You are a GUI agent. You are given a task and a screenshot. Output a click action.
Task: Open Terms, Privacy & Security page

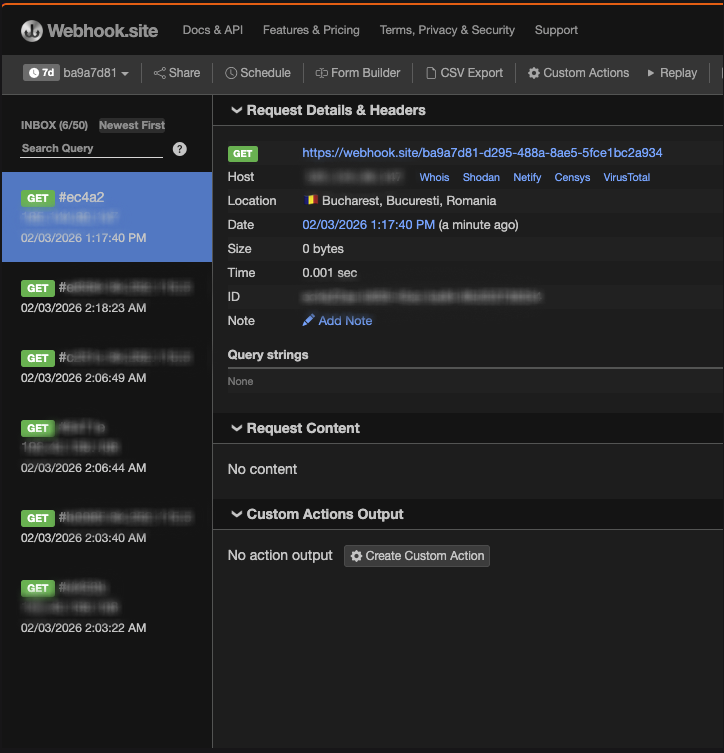[447, 30]
